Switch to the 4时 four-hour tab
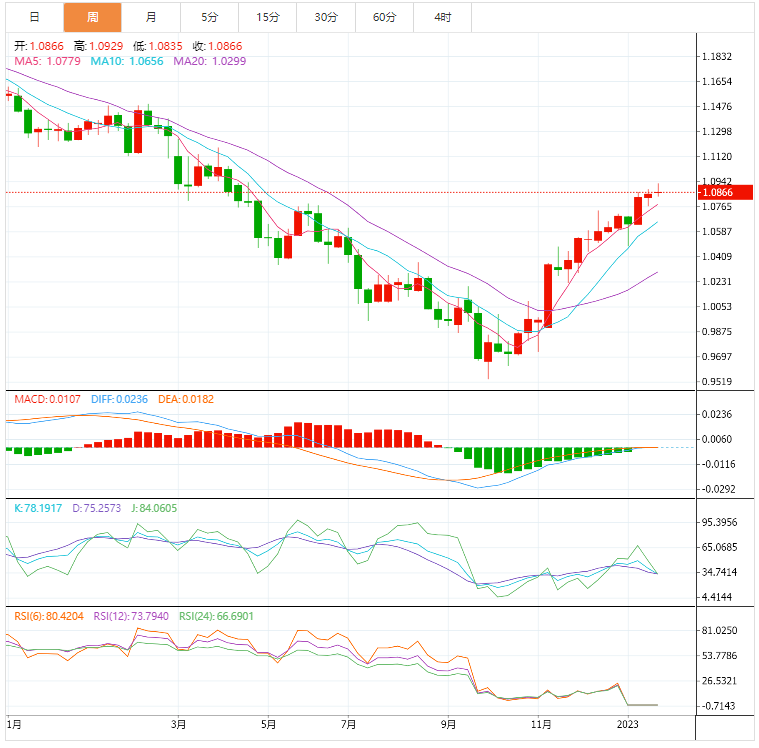 pyautogui.click(x=442, y=17)
